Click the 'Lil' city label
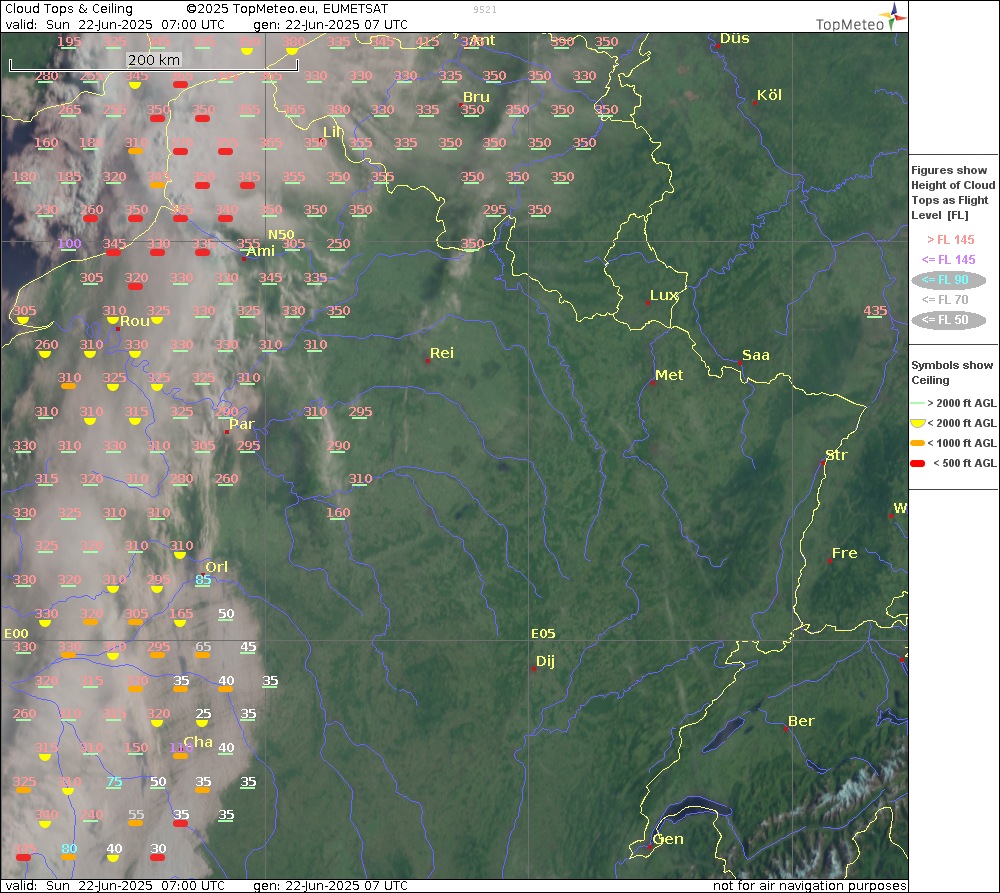This screenshot has width=1000, height=893. click(332, 132)
